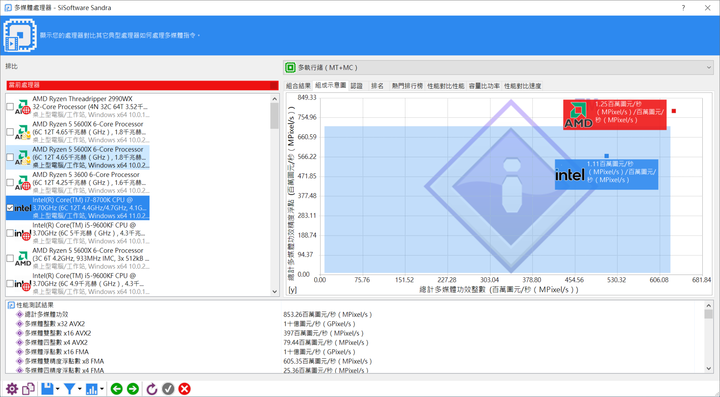The image size is (720, 397).
Task: Click the AMD logo of 3C 6T 5600X row
Action: point(22,258)
